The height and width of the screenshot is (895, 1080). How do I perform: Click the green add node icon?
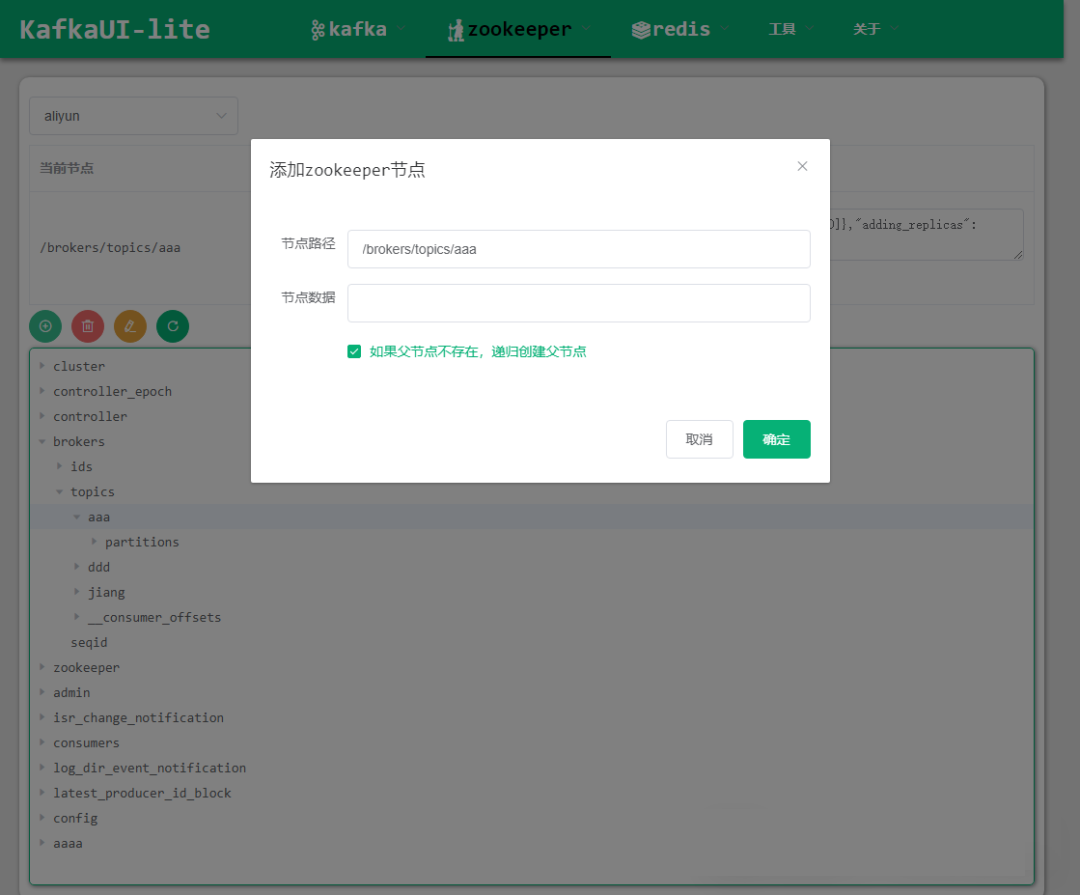click(45, 326)
